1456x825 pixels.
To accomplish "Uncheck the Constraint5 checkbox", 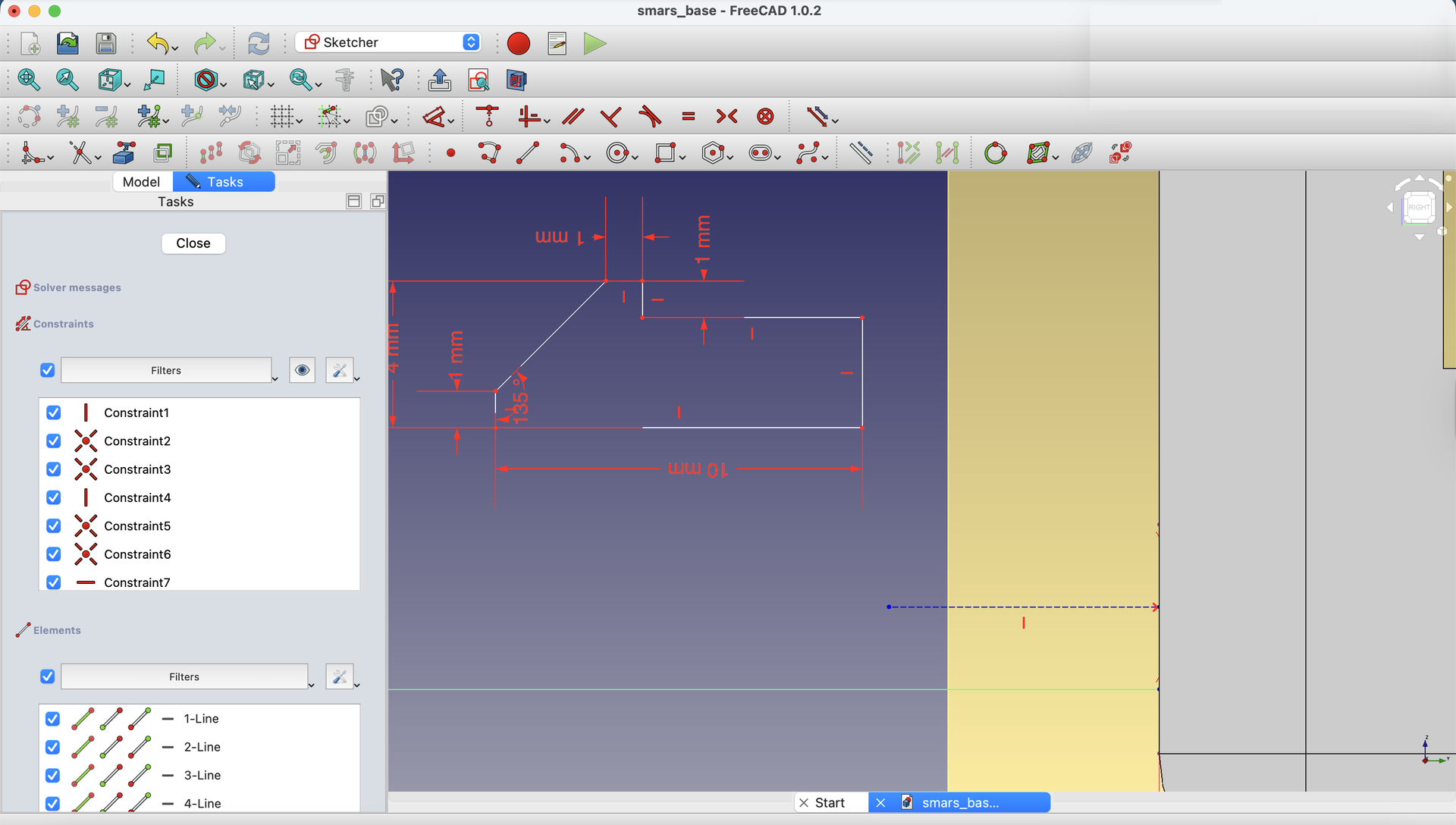I will [53, 525].
